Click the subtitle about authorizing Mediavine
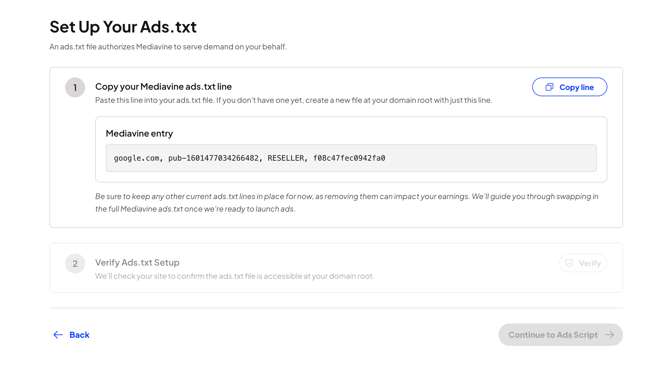Screen dimensions: 670x365 (x=168, y=47)
